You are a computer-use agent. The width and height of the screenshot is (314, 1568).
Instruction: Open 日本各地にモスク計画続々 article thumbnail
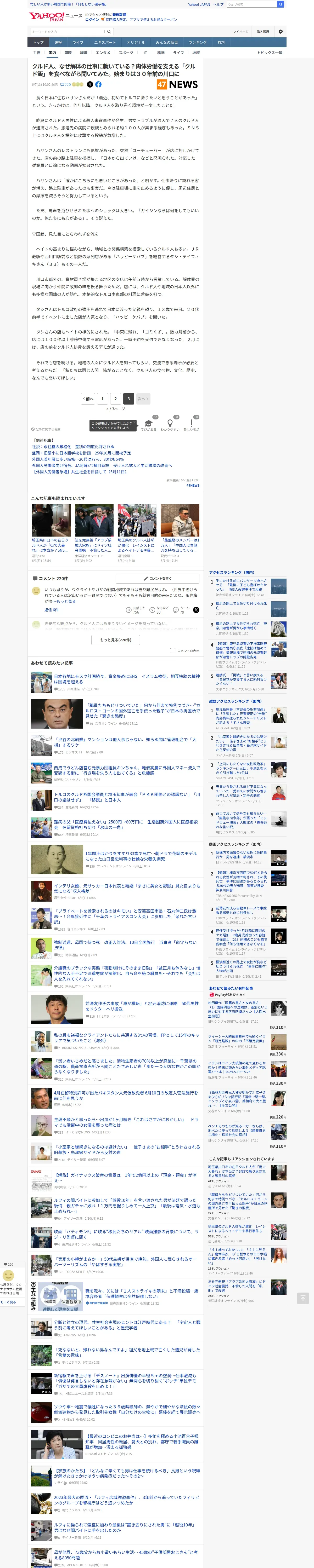[41, 682]
